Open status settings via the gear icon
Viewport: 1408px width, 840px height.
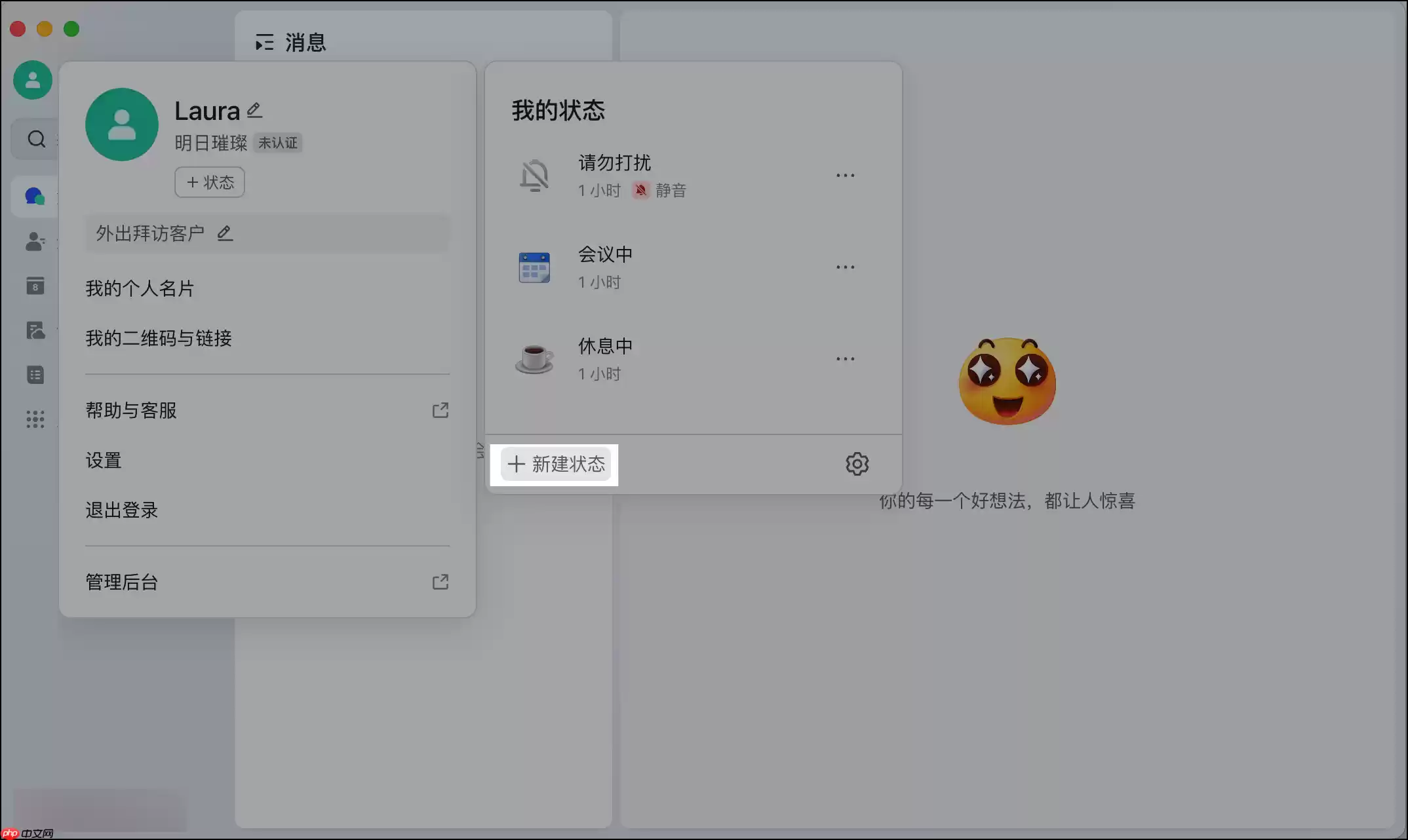857,463
